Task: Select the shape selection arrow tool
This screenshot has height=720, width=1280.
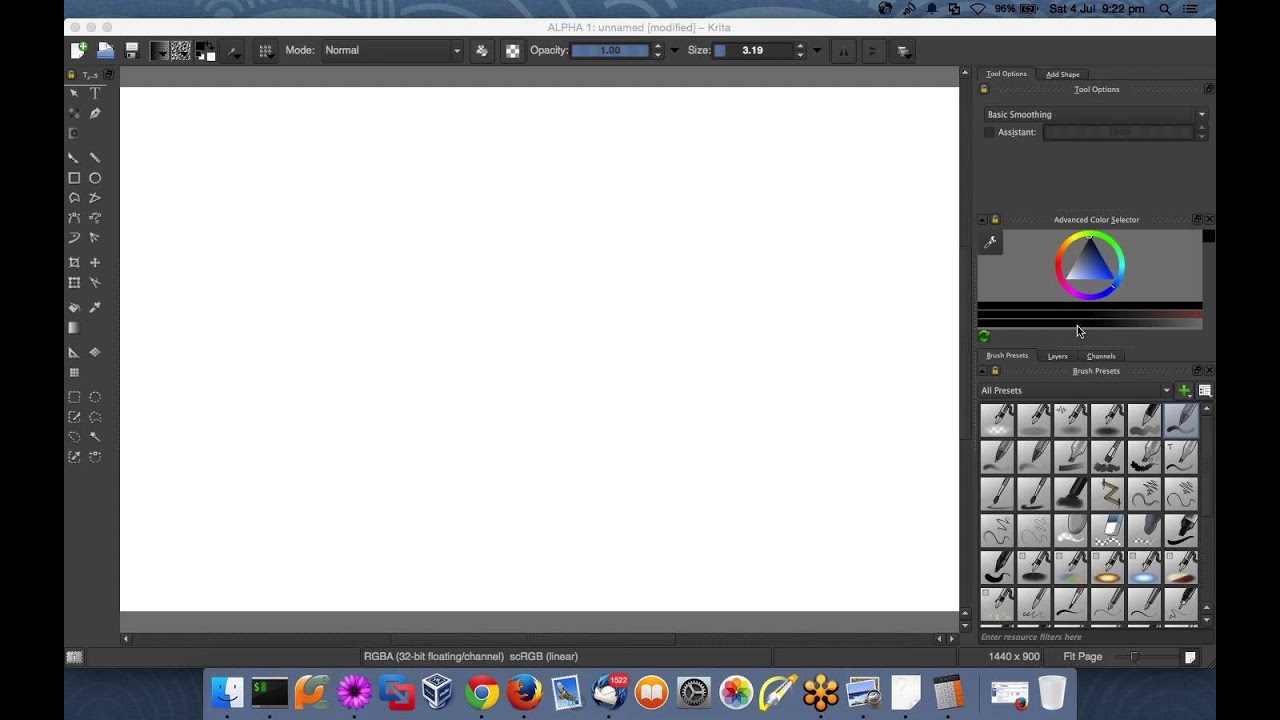Action: pyautogui.click(x=74, y=93)
